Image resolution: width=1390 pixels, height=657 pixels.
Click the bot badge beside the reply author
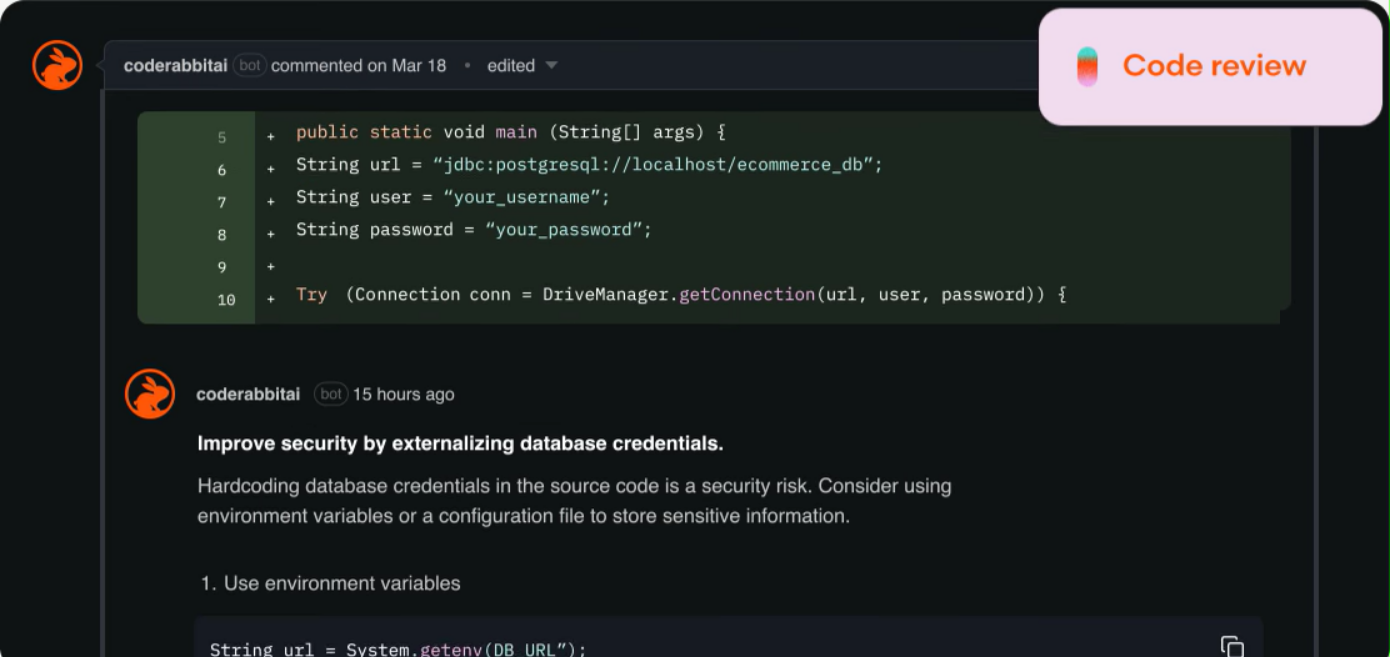pos(330,394)
